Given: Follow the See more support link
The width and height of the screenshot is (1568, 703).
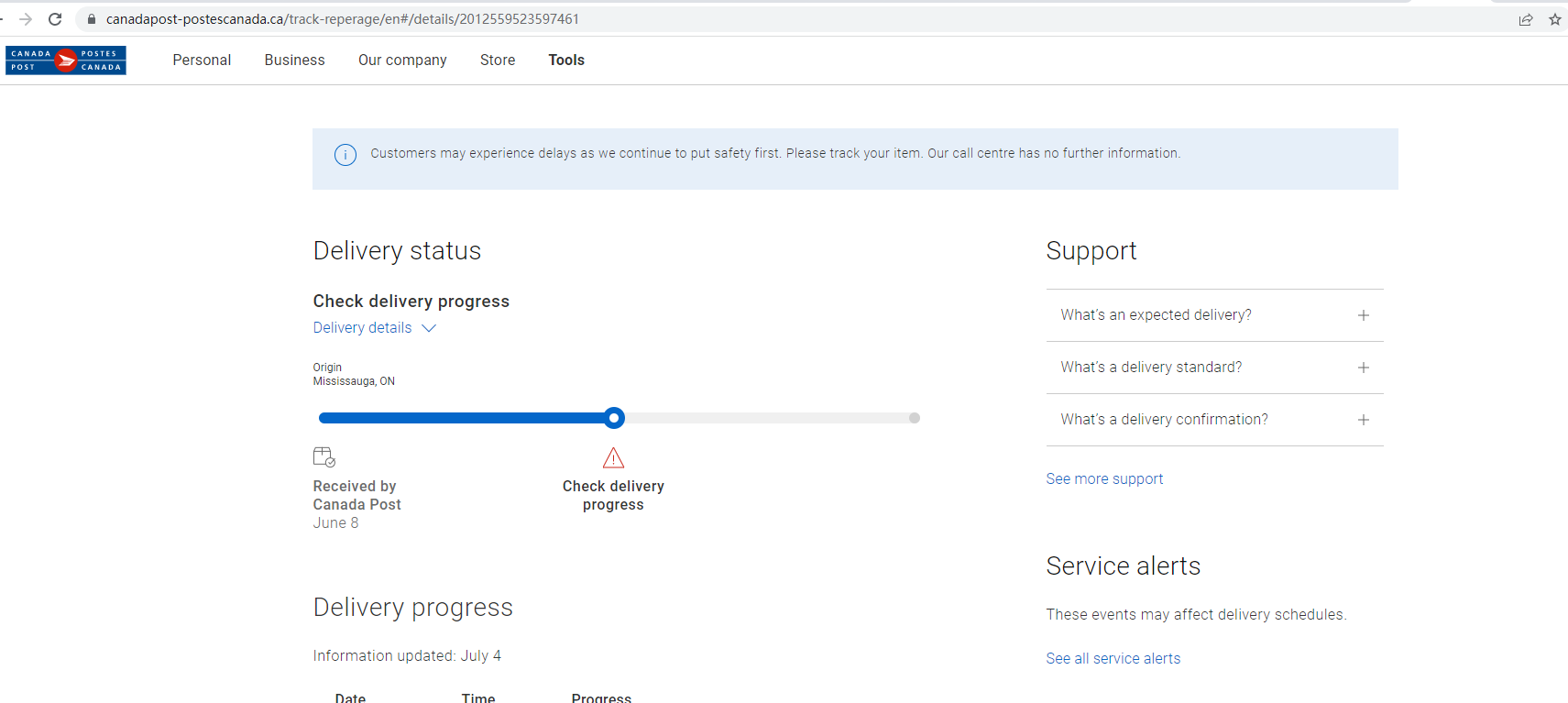Looking at the screenshot, I should (1104, 479).
